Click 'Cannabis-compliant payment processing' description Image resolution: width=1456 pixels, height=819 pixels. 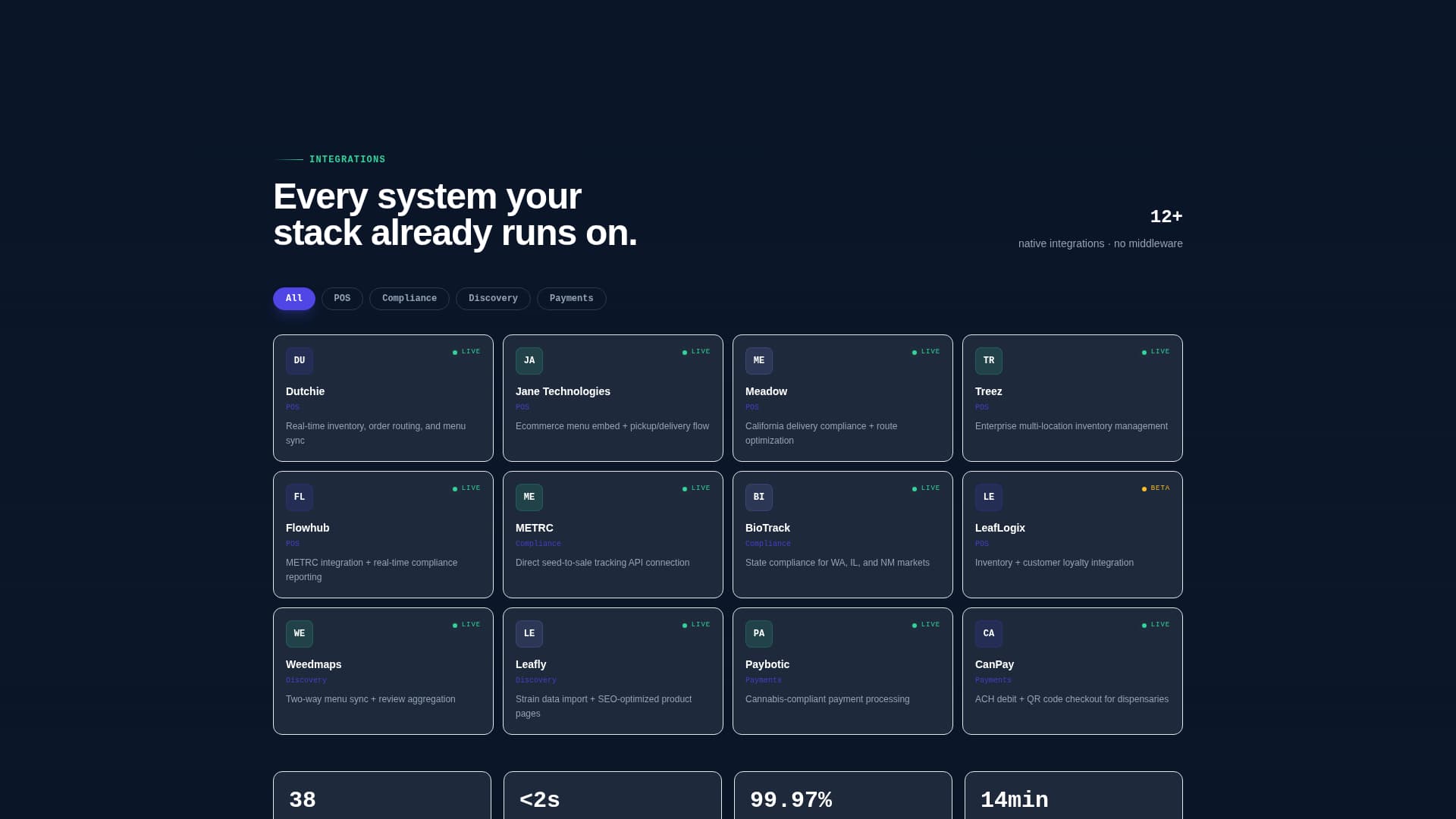[827, 699]
